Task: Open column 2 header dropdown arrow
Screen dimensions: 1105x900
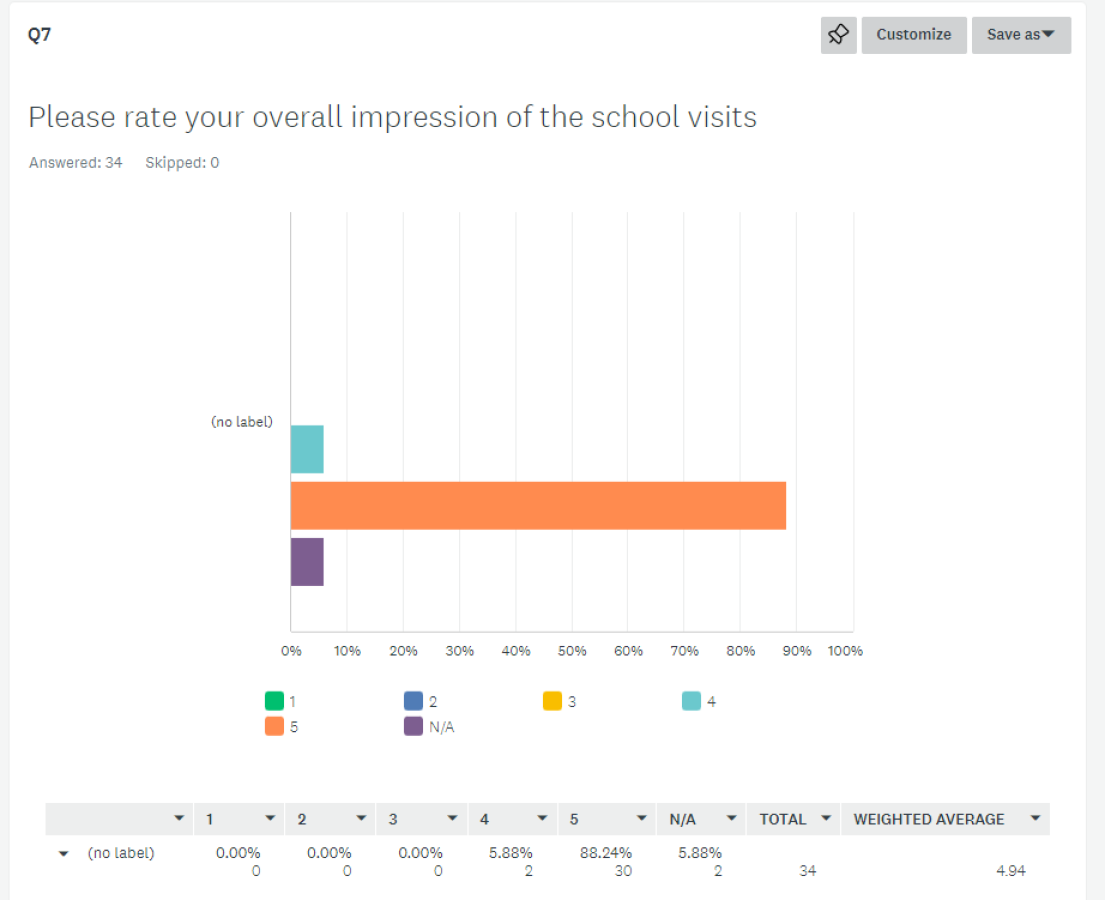Action: tap(361, 818)
